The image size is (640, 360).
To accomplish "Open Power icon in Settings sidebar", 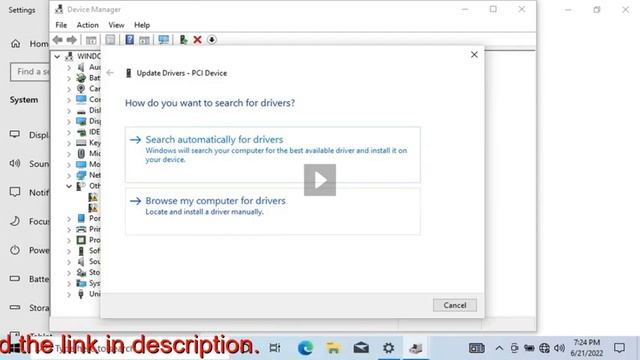I will 15,250.
